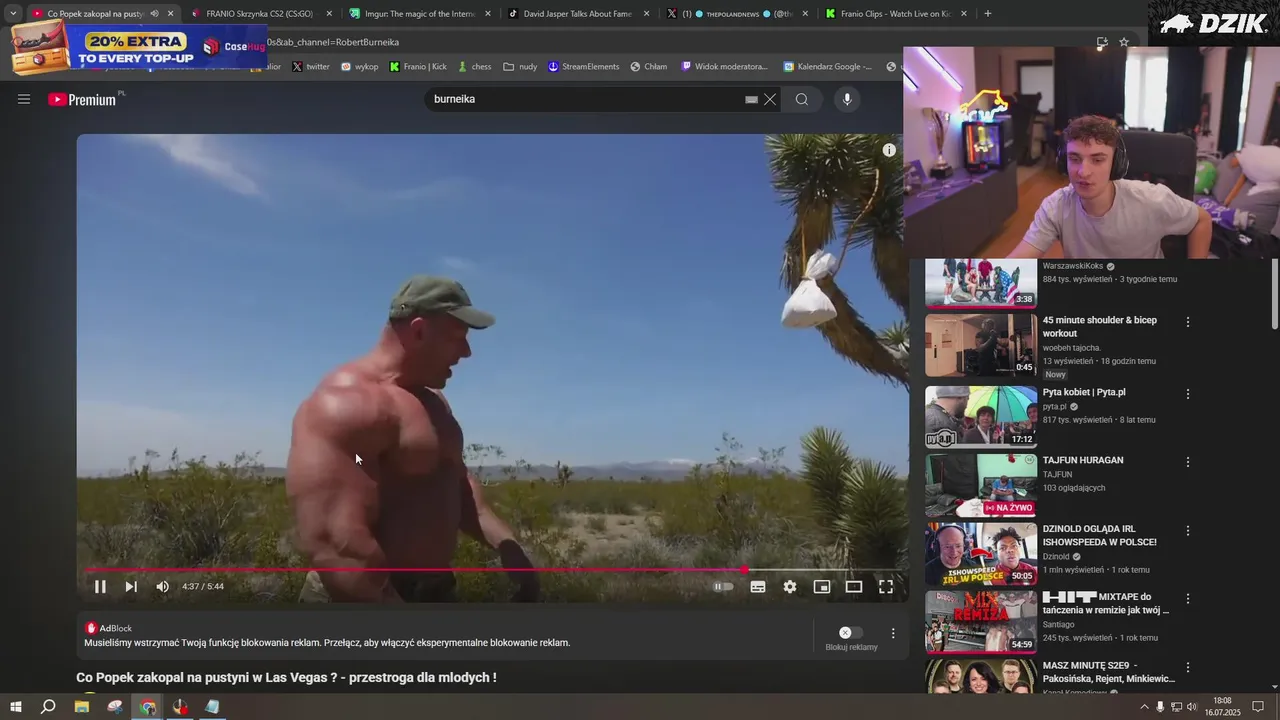The height and width of the screenshot is (720, 1280).
Task: Switch to 'David Jasper Talks About Fame' tab
Action: pyautogui.click(x=579, y=14)
